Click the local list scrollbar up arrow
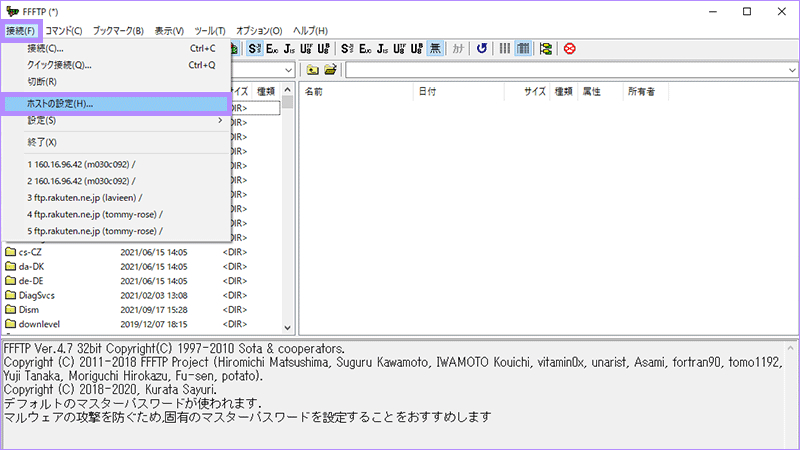 point(287,102)
